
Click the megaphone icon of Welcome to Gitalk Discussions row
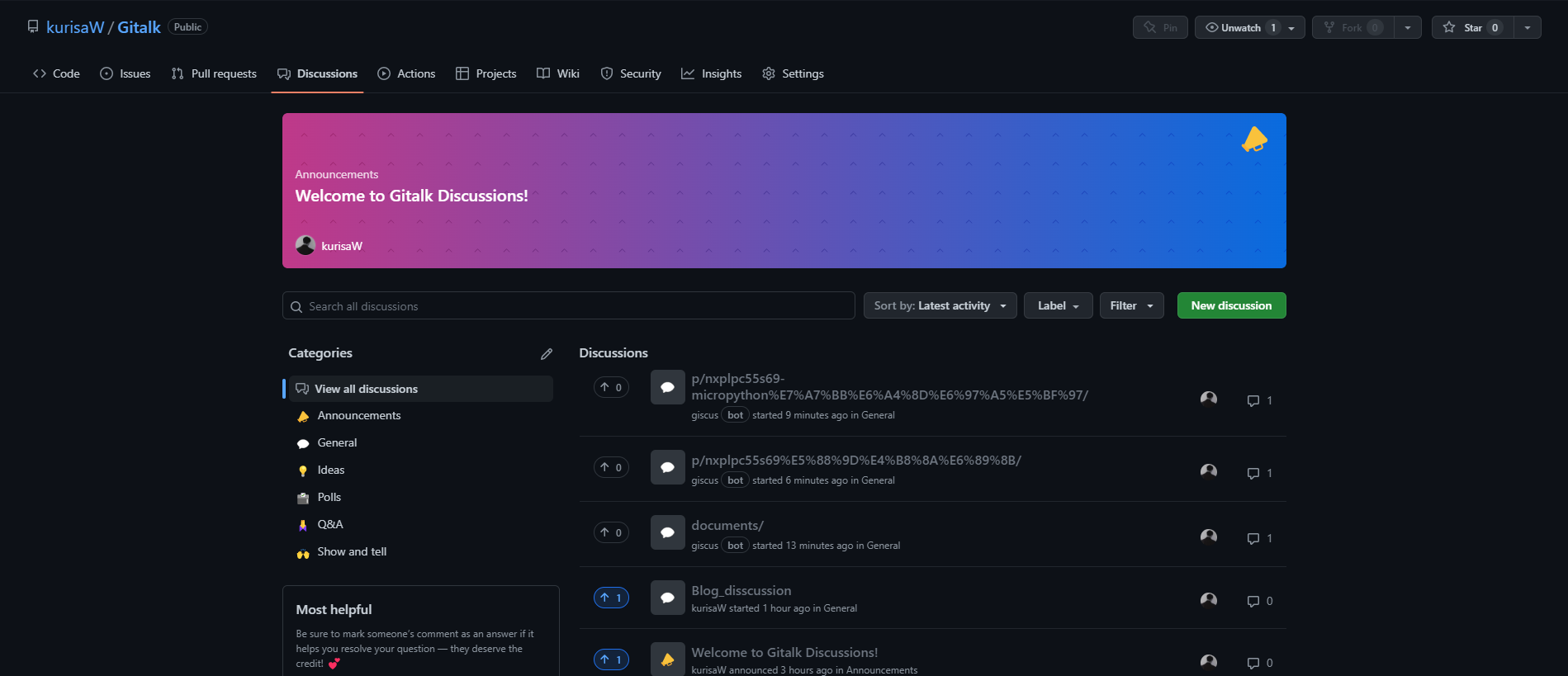pyautogui.click(x=668, y=659)
